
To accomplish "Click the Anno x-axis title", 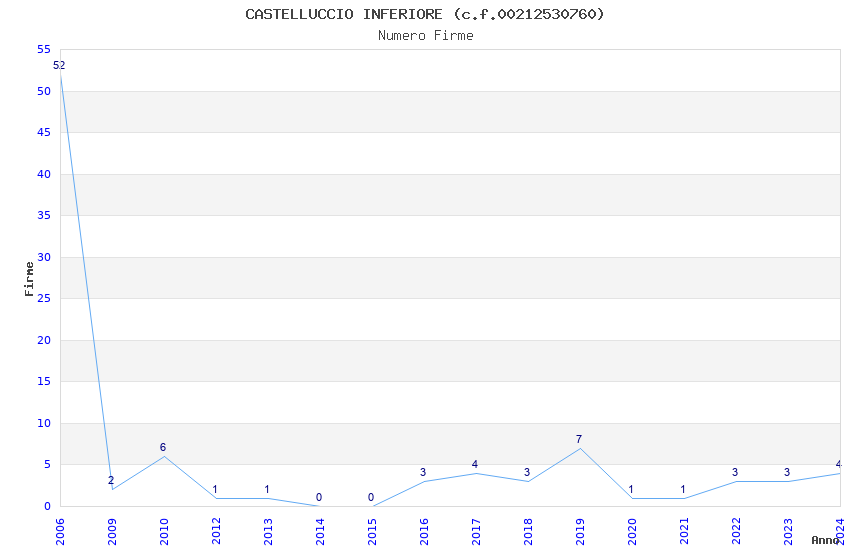I will pyautogui.click(x=825, y=540).
